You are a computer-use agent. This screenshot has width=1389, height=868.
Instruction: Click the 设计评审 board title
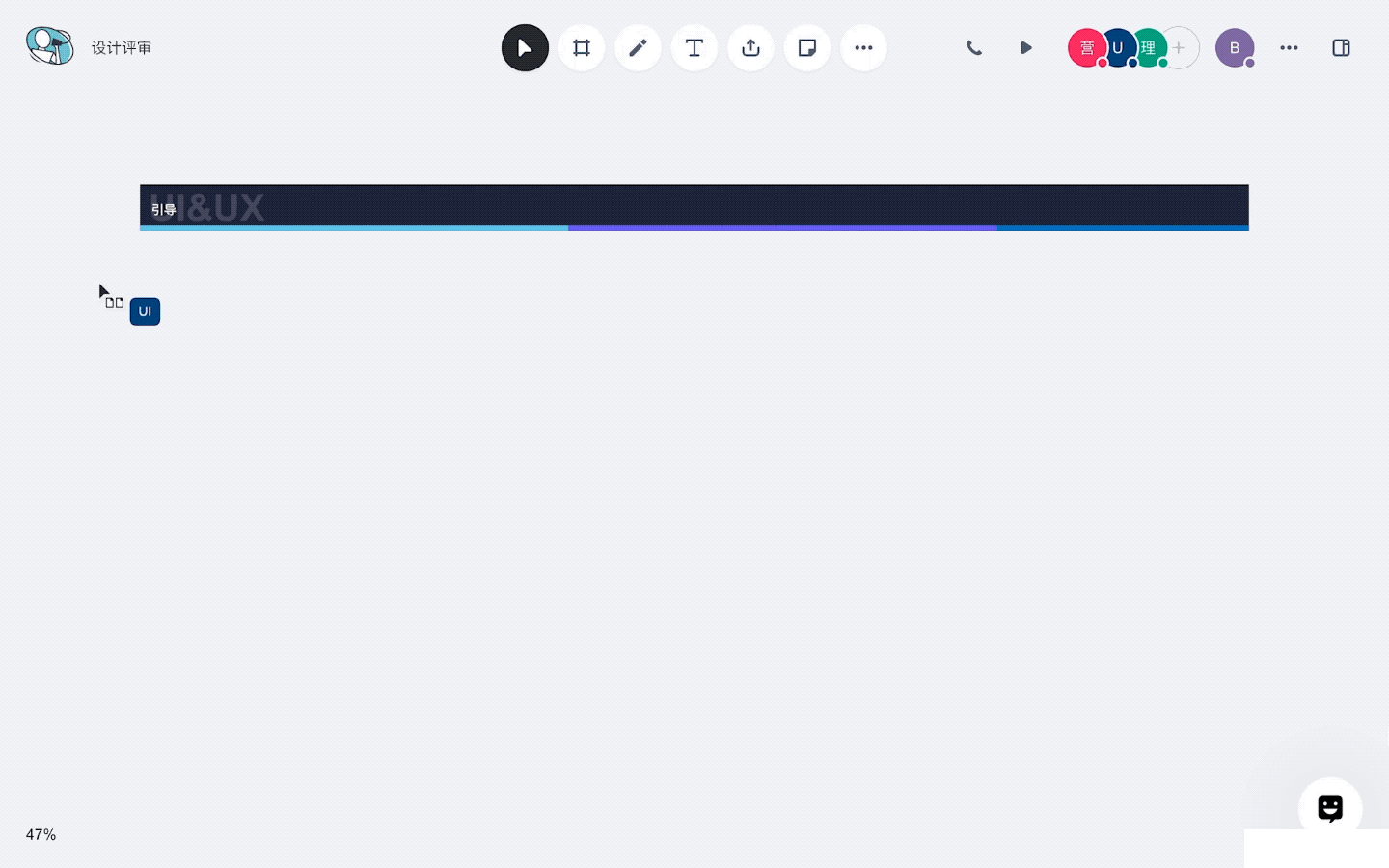click(x=122, y=47)
